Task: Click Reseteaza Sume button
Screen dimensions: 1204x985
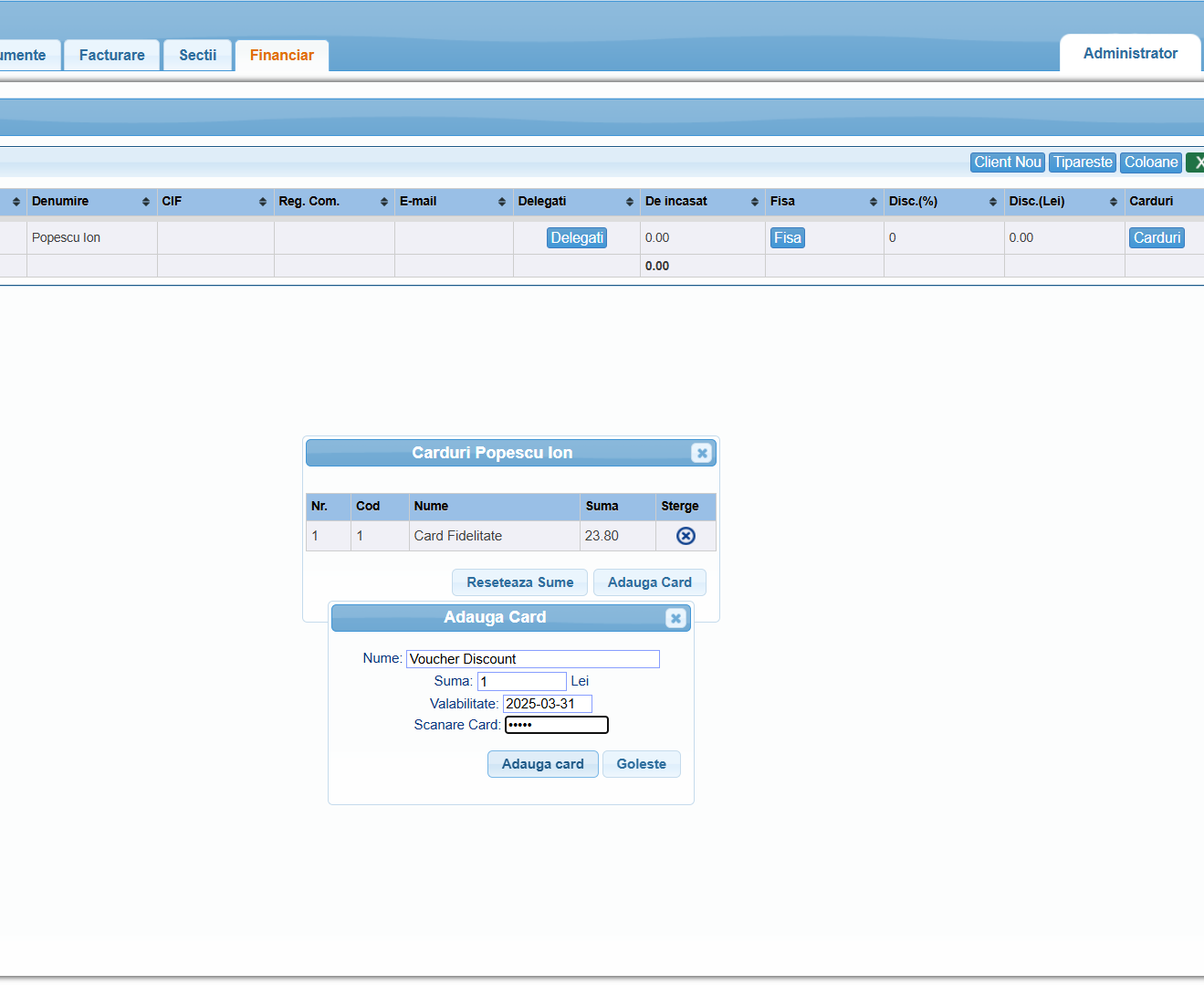Action: (519, 582)
